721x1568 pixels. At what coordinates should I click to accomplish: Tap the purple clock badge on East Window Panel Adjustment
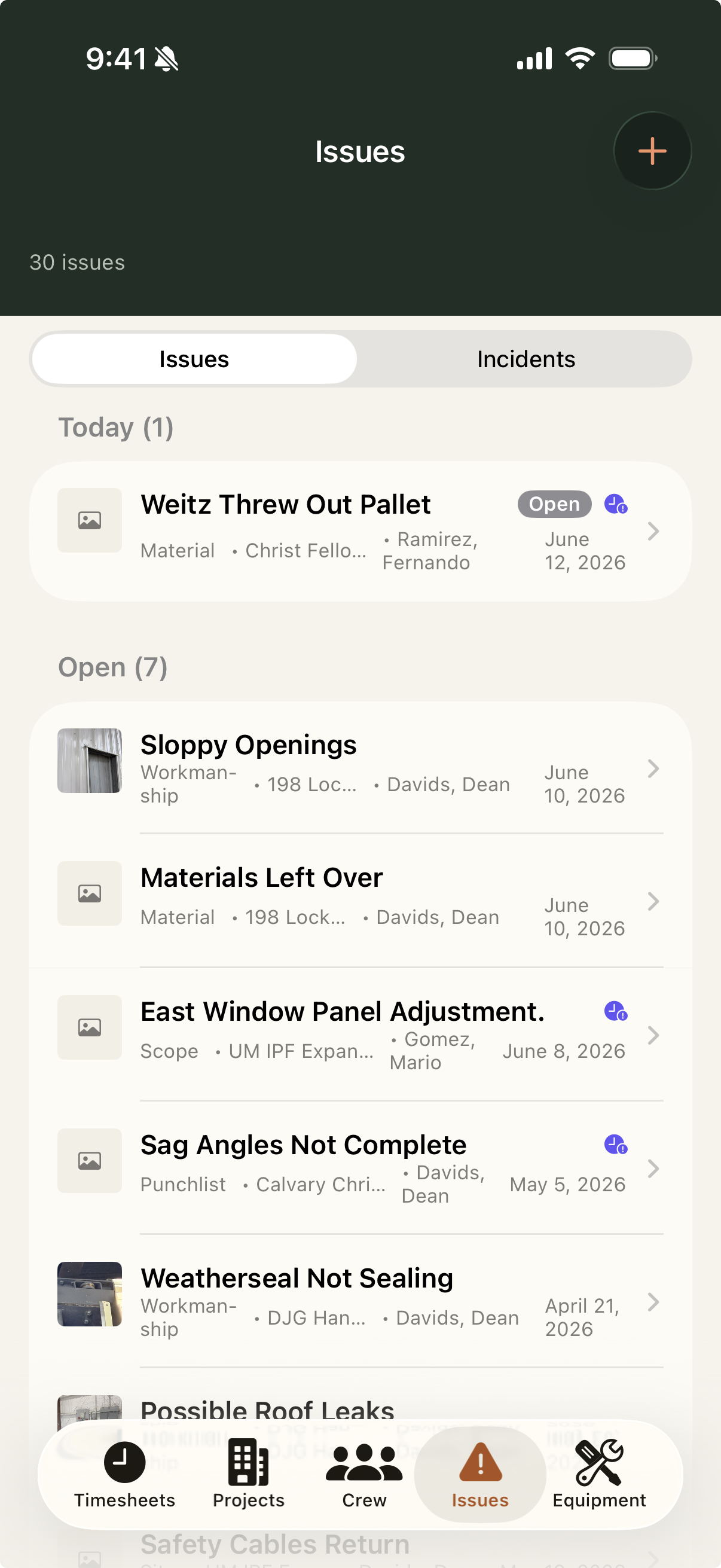click(616, 1011)
